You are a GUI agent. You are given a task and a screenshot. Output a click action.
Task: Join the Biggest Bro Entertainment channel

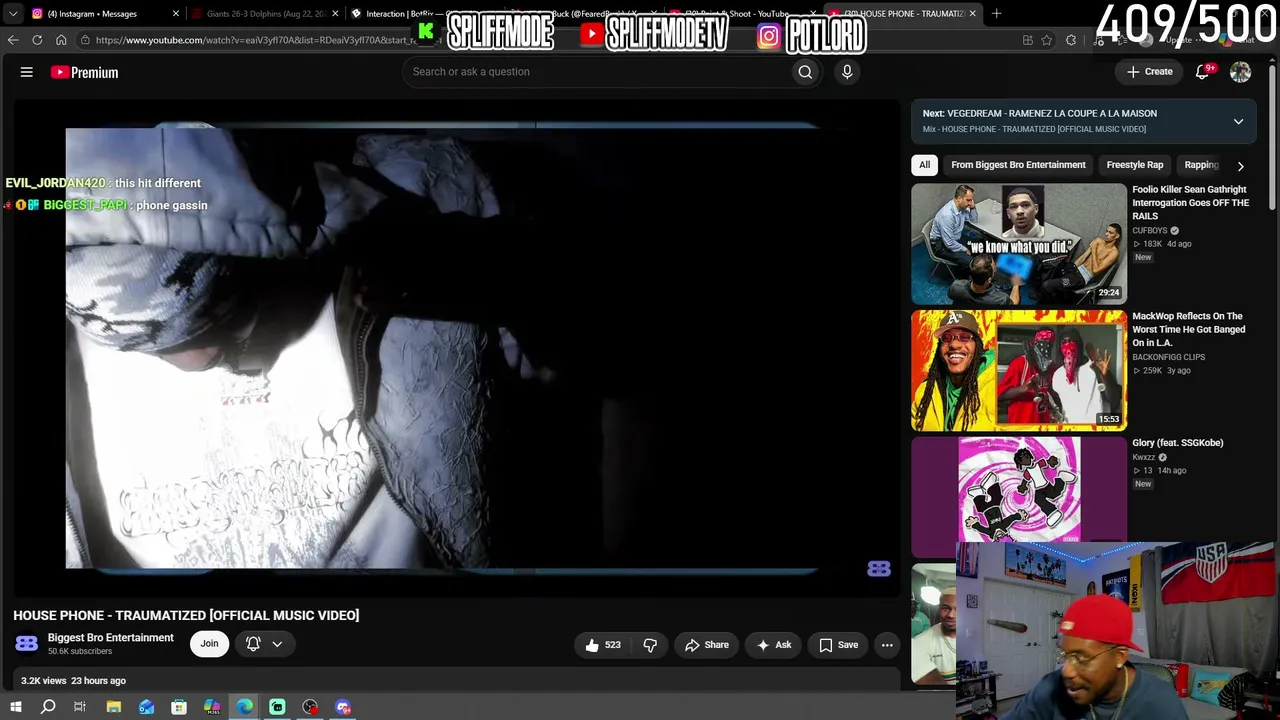click(x=209, y=644)
